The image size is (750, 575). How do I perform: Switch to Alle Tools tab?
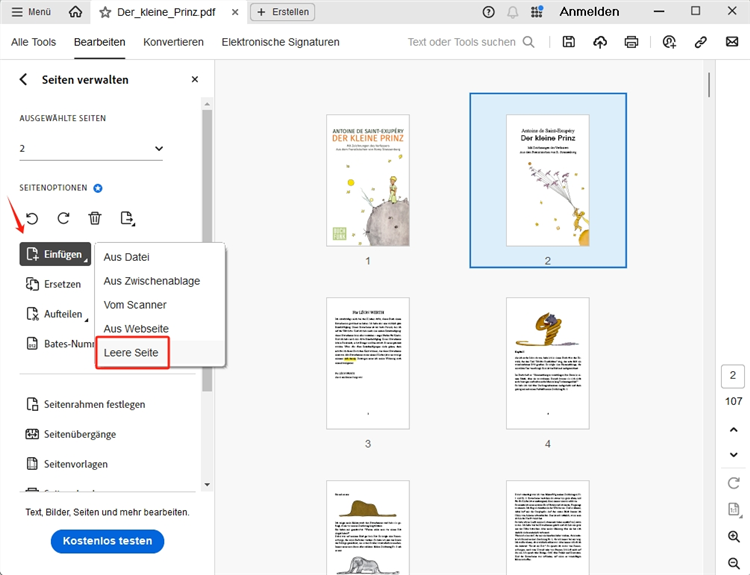33,42
